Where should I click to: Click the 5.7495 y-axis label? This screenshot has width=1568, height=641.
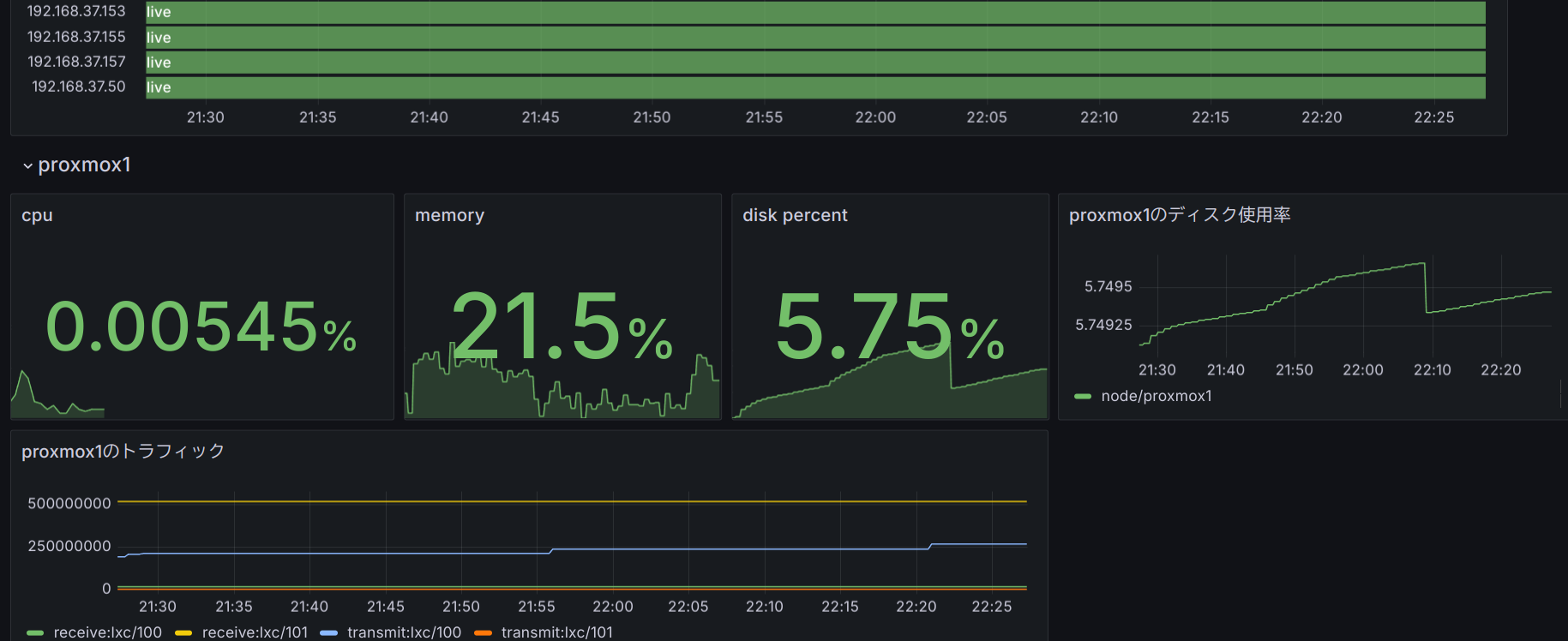[x=1108, y=286]
